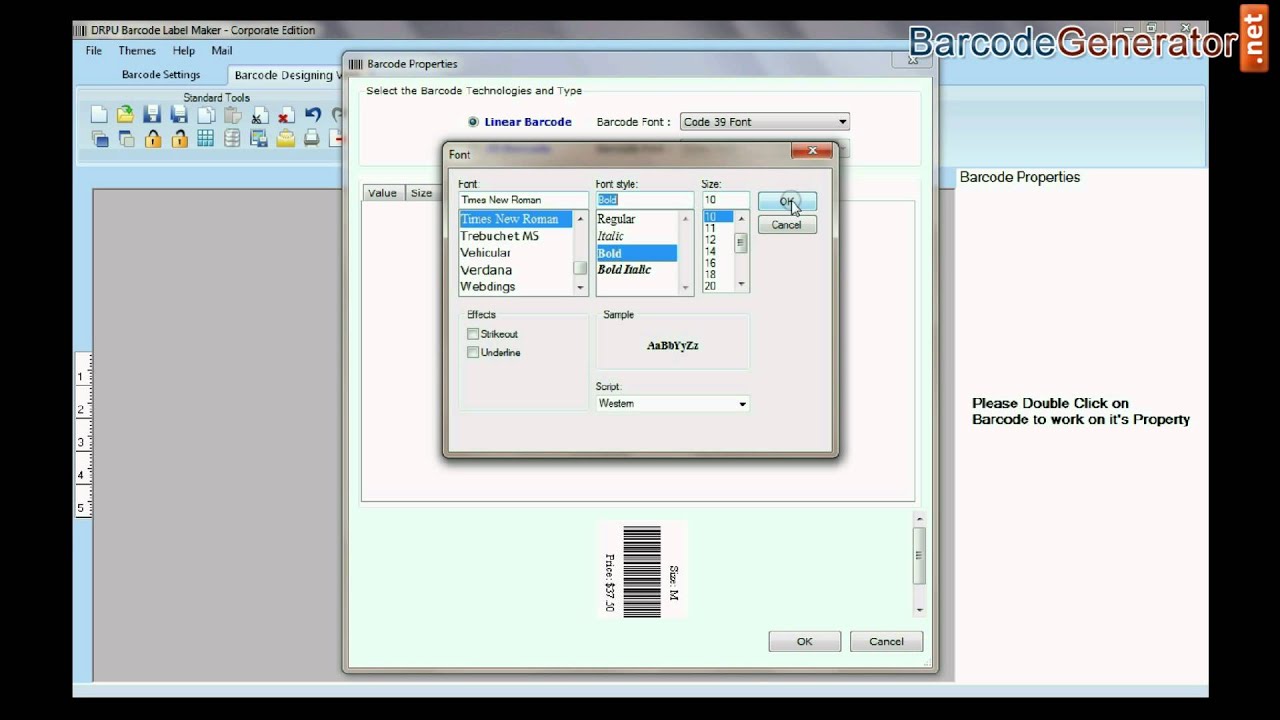The height and width of the screenshot is (720, 1280).
Task: Click the Value column header tab
Action: point(382,193)
